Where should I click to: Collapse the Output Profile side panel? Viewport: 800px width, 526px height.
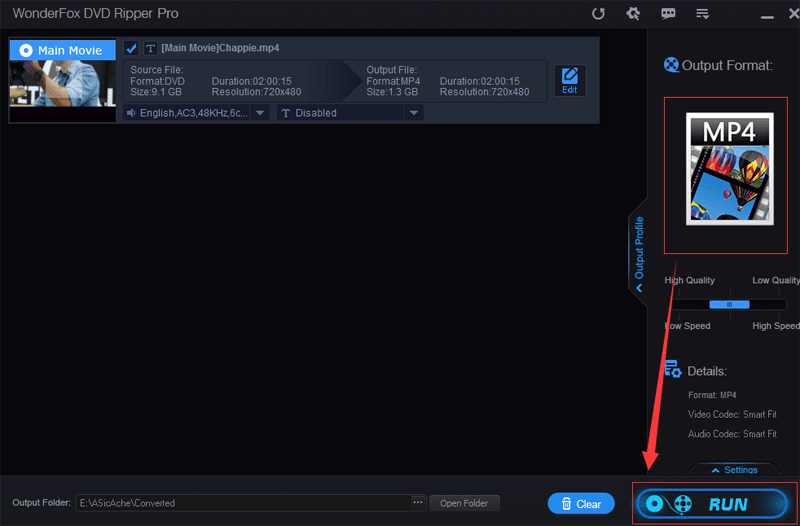[x=639, y=254]
